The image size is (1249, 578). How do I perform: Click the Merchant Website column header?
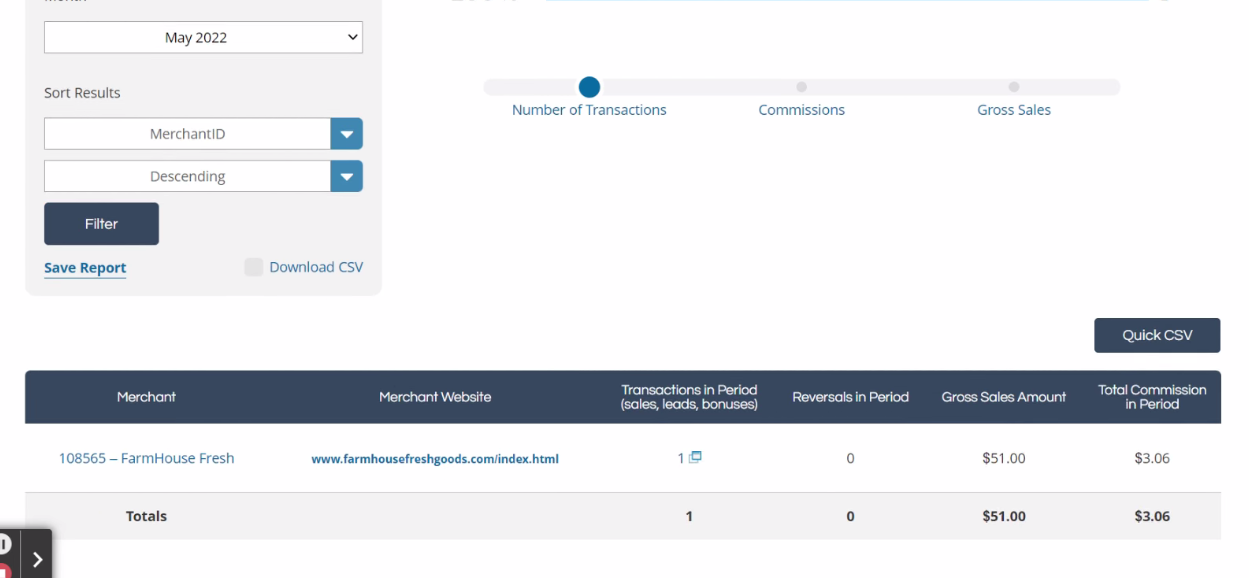click(435, 397)
